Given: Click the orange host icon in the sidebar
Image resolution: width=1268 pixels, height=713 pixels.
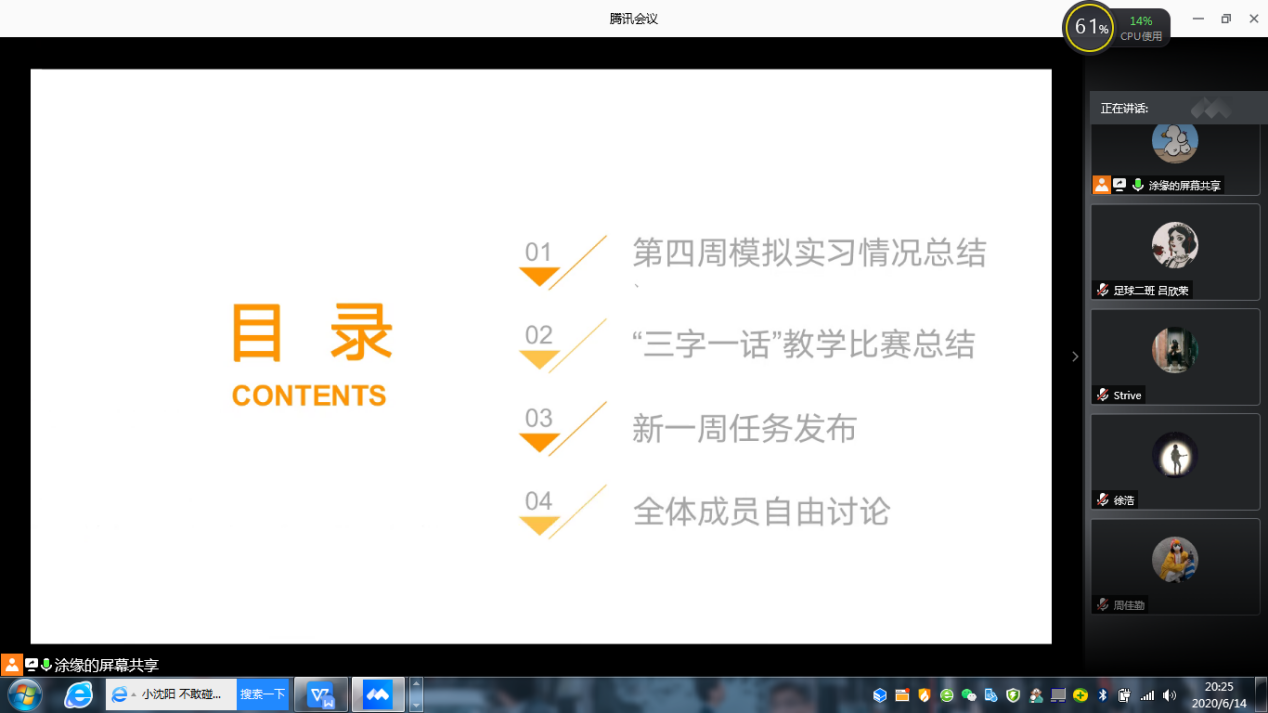Looking at the screenshot, I should click(1101, 185).
